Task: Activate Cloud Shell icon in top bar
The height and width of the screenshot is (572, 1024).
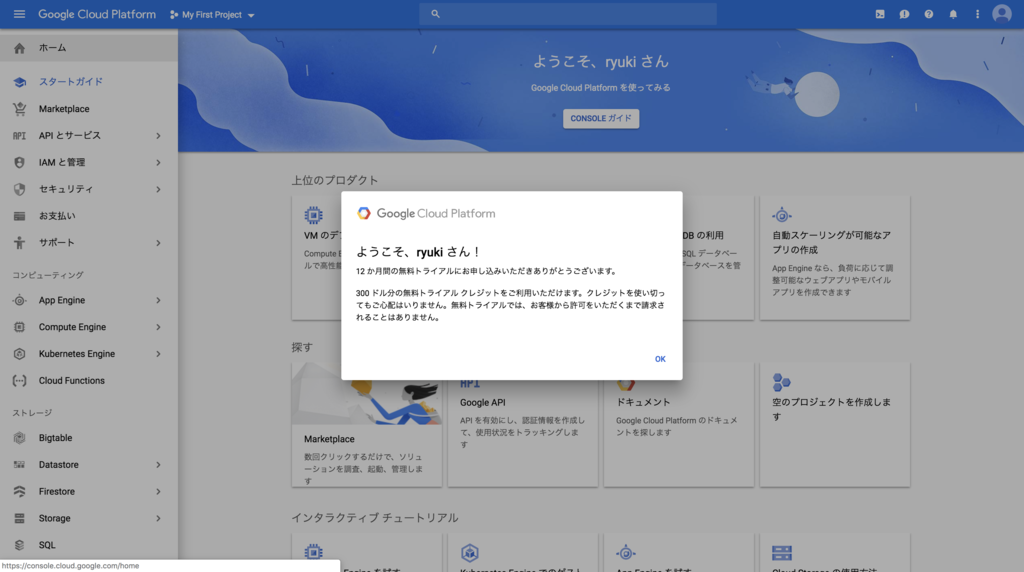Action: (880, 14)
